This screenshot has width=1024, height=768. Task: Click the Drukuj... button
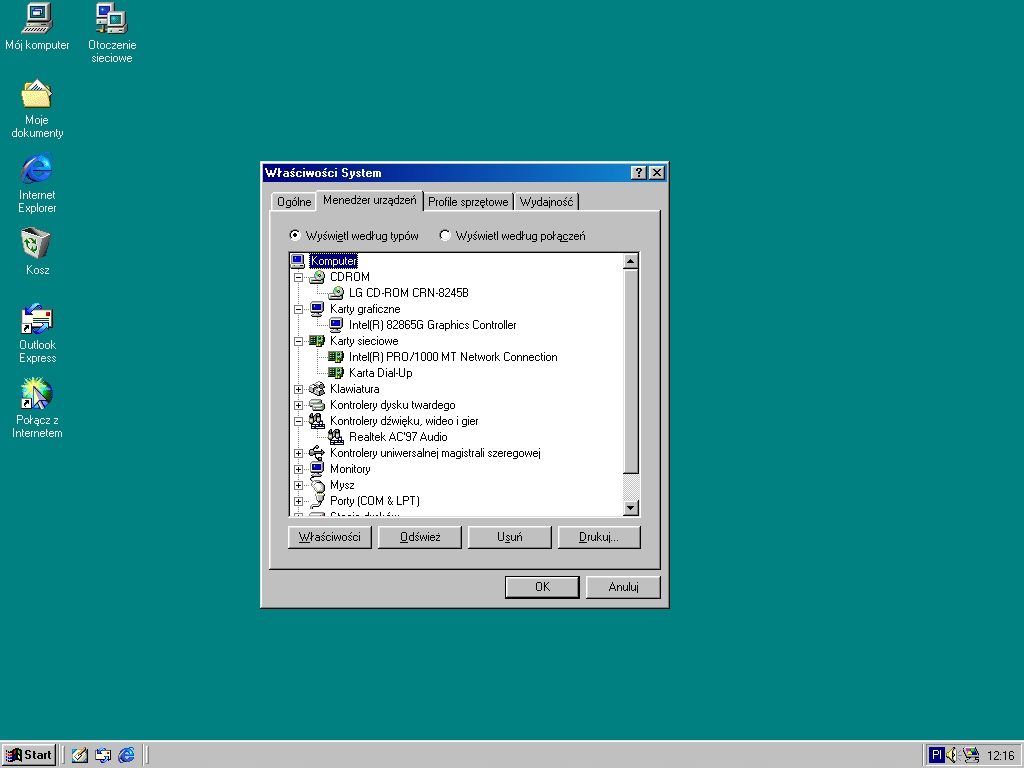(x=599, y=537)
